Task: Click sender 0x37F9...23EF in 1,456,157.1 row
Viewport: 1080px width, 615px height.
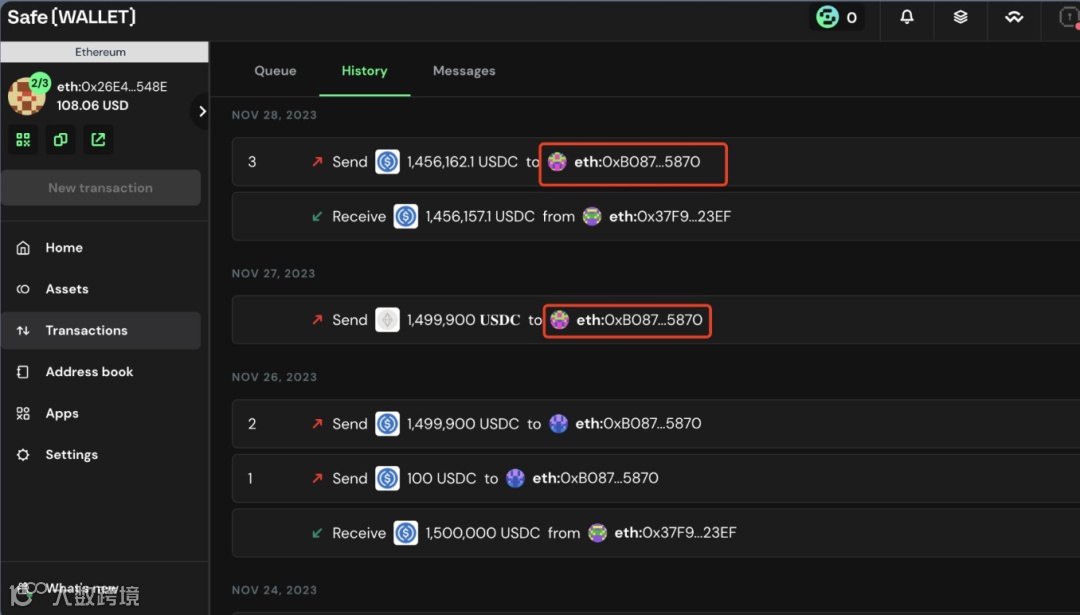Action: [x=669, y=216]
